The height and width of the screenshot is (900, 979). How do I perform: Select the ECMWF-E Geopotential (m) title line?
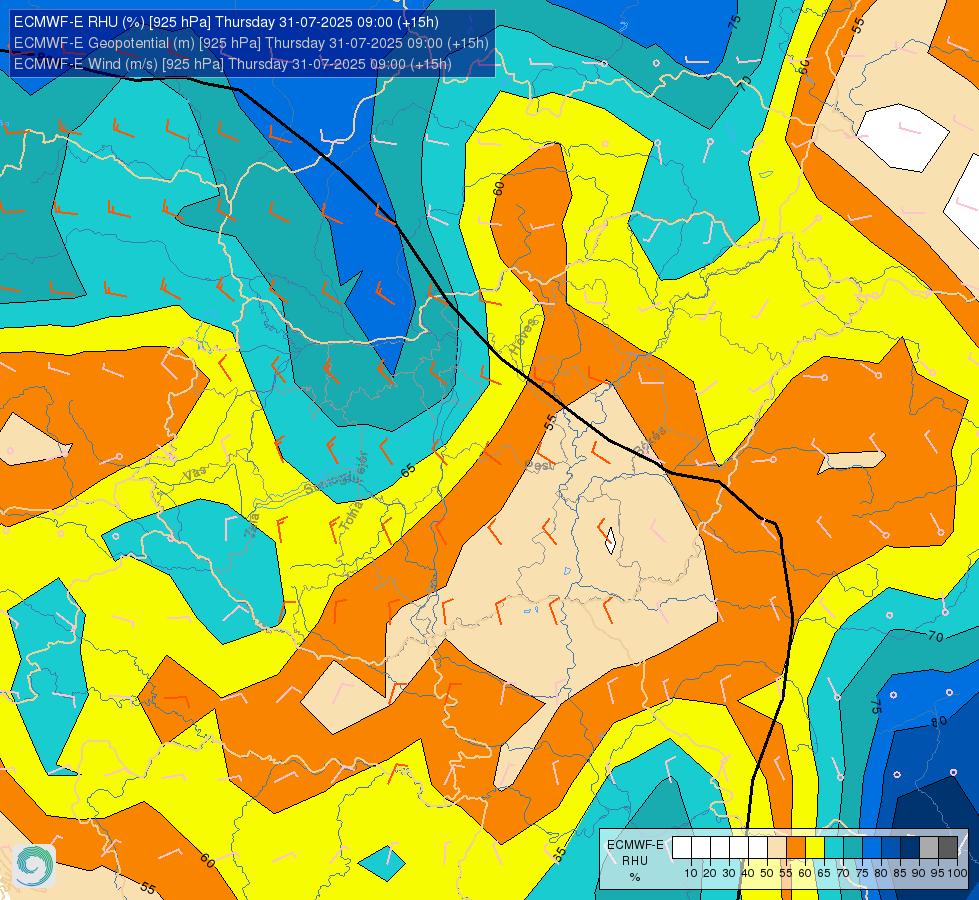[x=251, y=43]
